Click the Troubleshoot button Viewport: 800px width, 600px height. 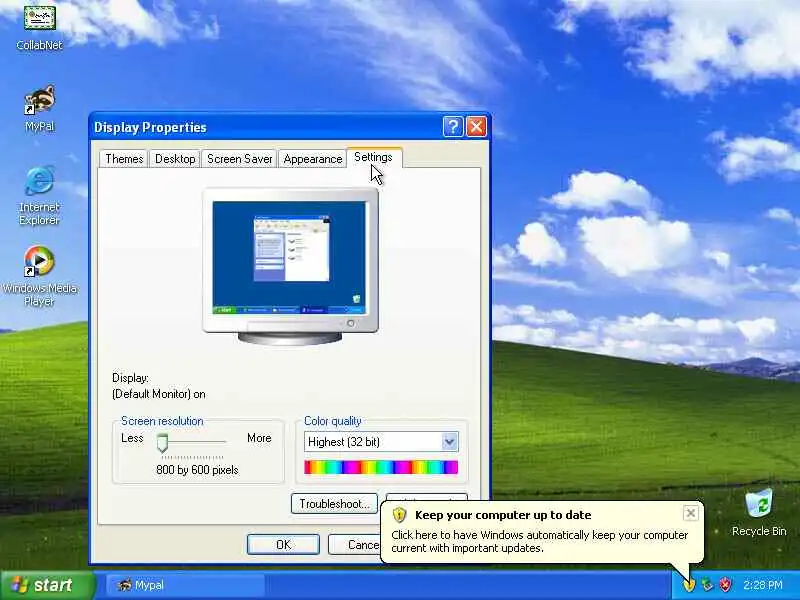(x=334, y=504)
